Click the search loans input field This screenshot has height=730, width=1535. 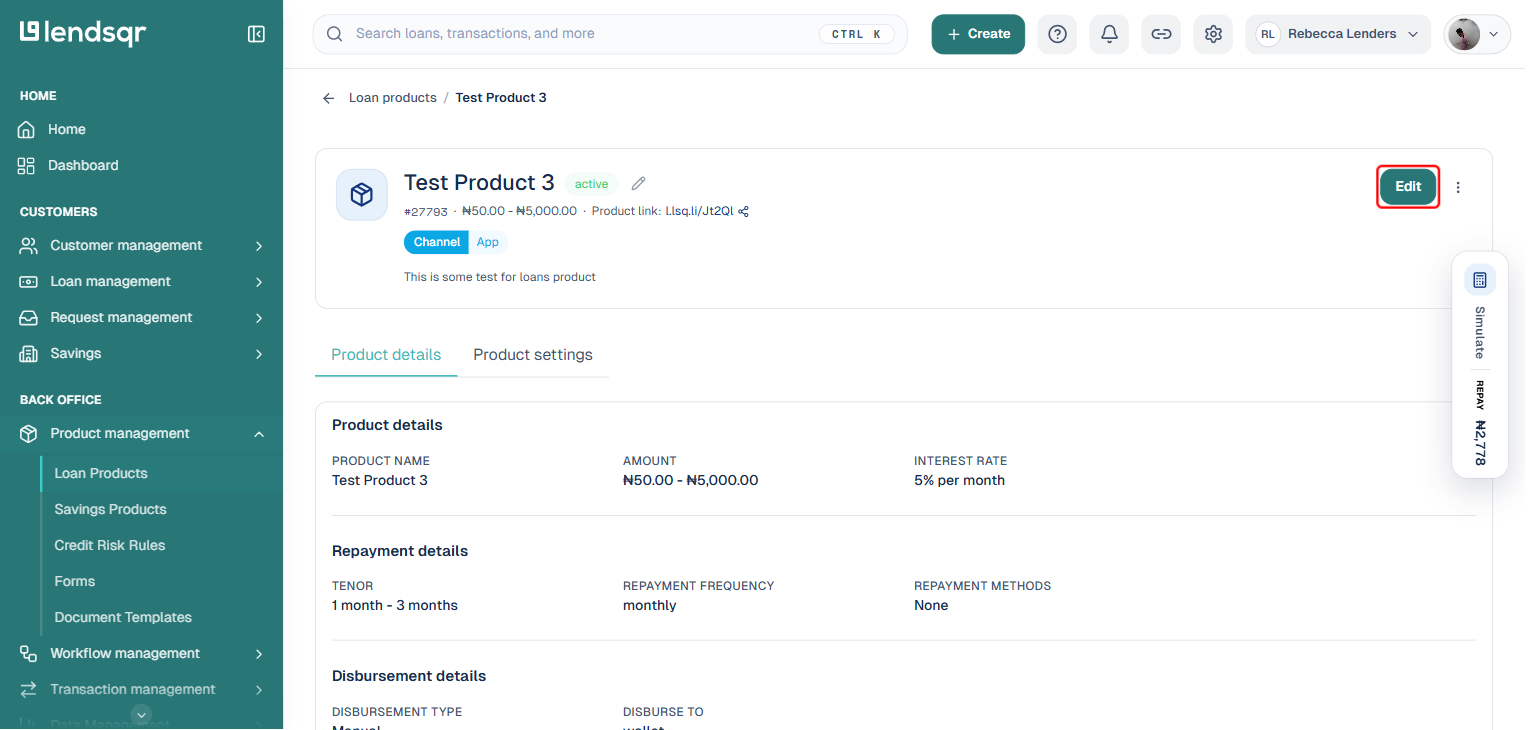click(x=610, y=34)
